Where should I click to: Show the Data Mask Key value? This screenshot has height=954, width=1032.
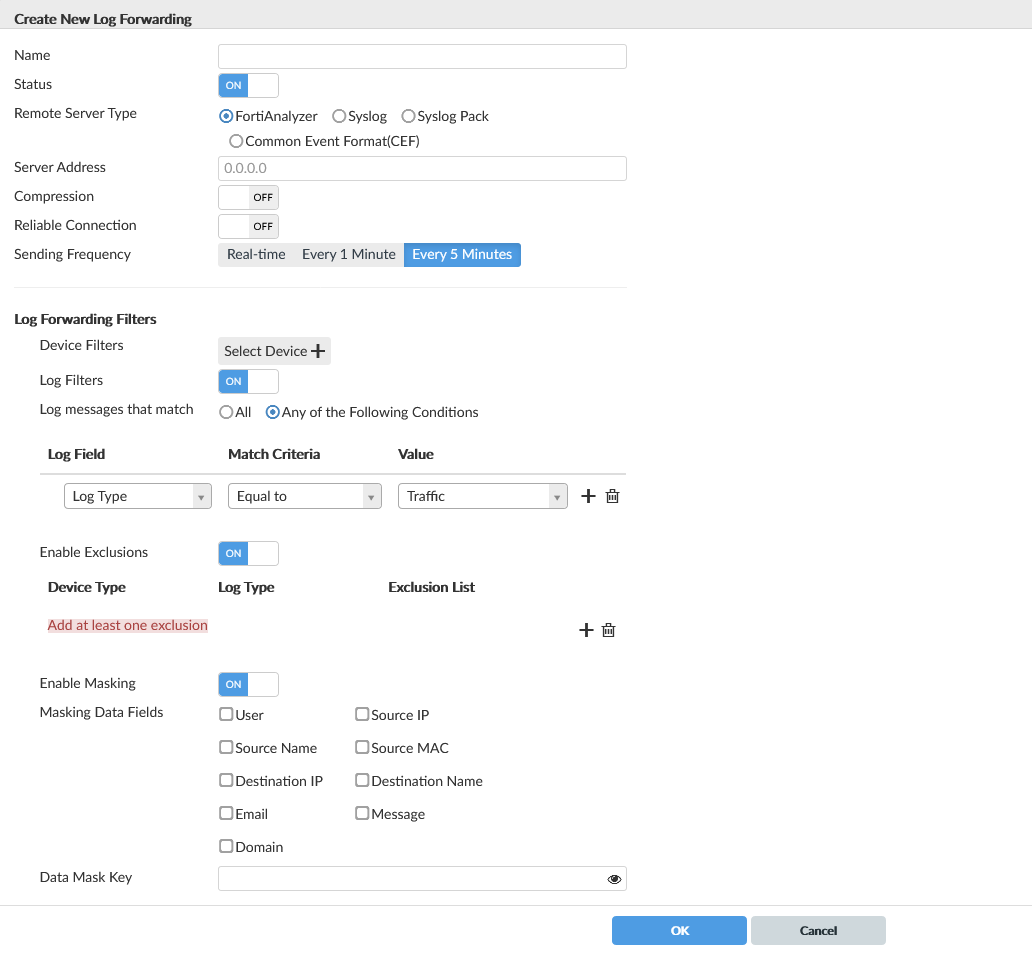pos(614,879)
